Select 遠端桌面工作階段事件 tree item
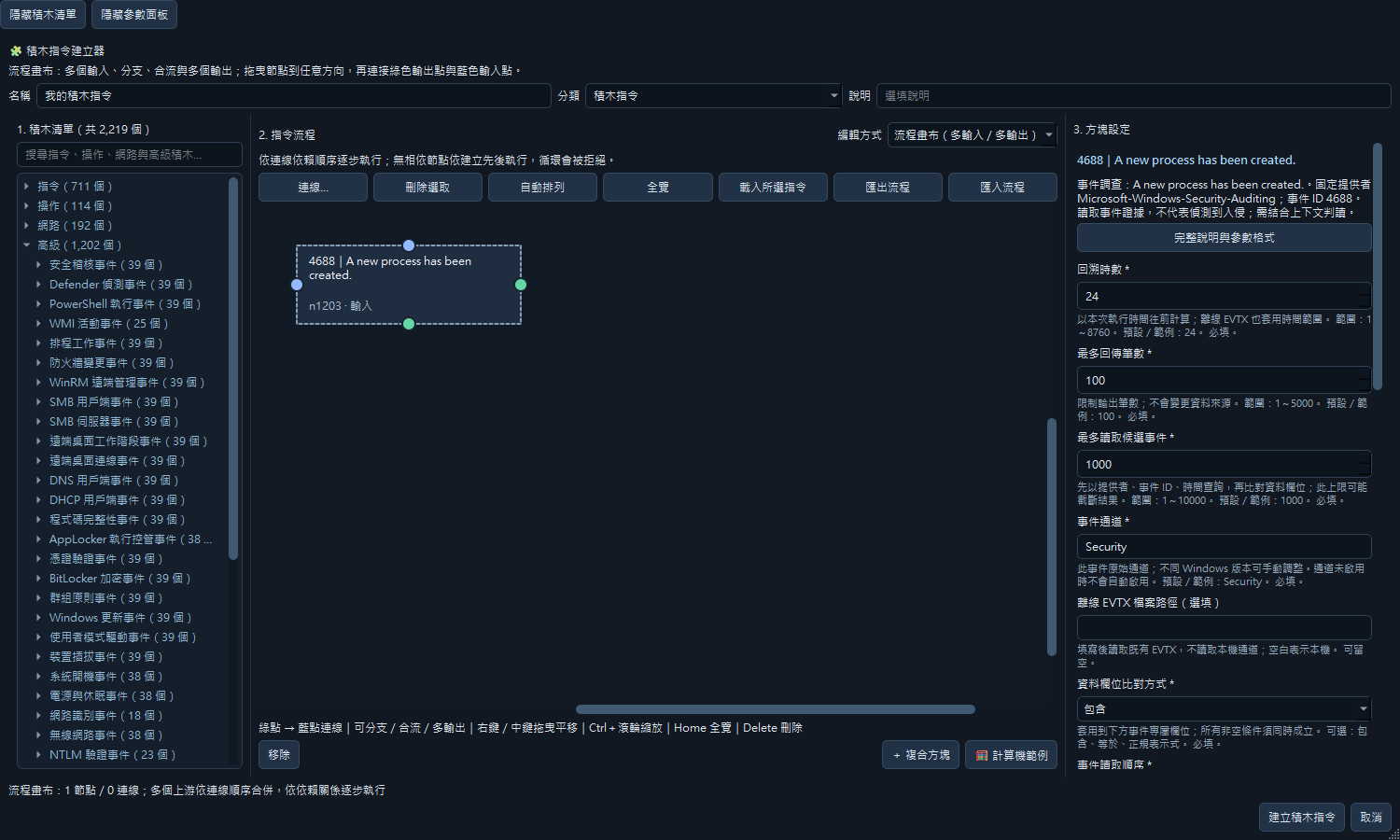 click(x=128, y=441)
